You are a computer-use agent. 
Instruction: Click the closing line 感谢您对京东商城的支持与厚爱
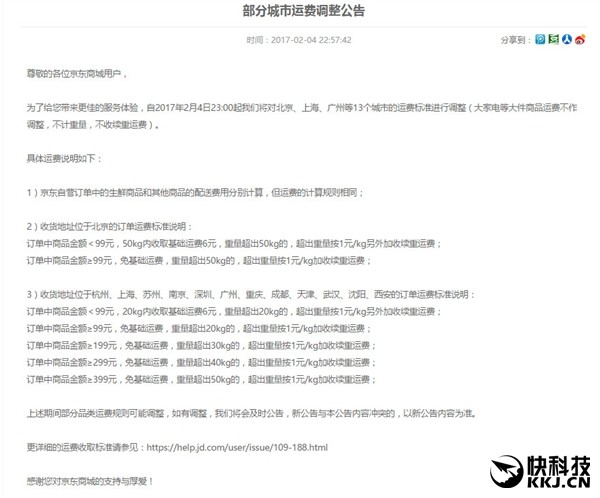(90, 481)
